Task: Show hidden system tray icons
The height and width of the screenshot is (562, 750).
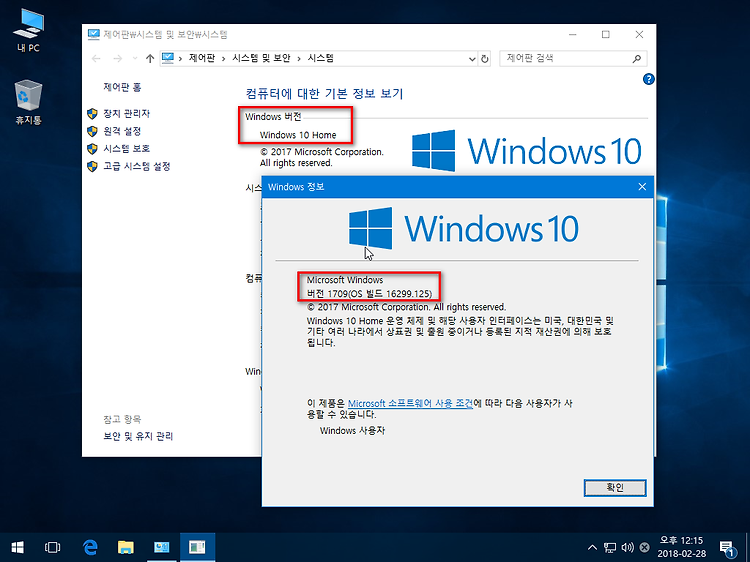Action: pos(592,548)
